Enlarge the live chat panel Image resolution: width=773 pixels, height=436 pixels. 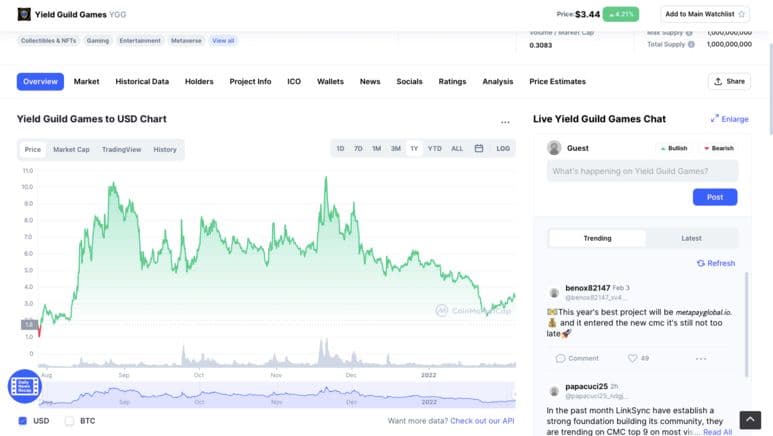pyautogui.click(x=729, y=119)
